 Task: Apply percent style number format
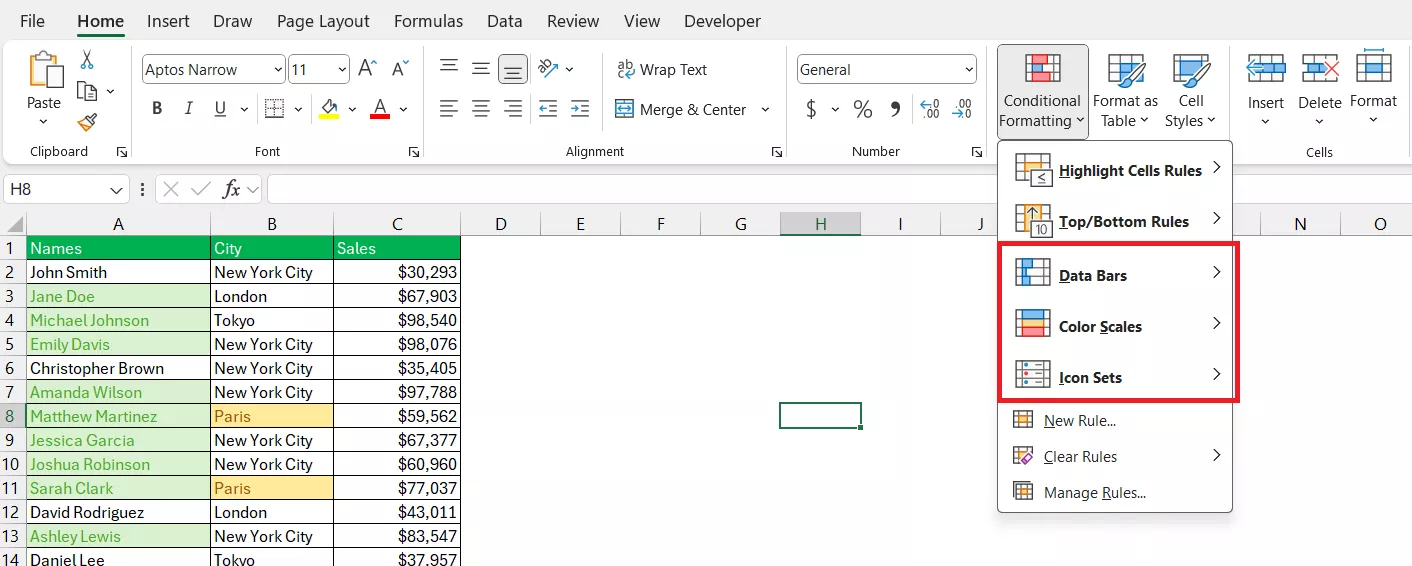pyautogui.click(x=862, y=109)
